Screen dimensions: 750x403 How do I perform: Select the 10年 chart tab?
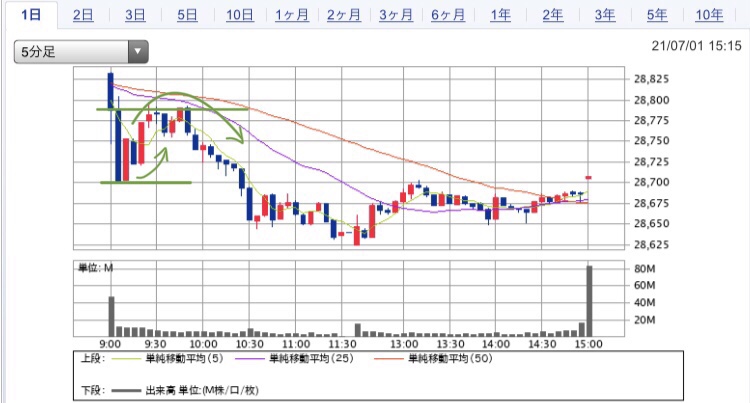tap(709, 15)
